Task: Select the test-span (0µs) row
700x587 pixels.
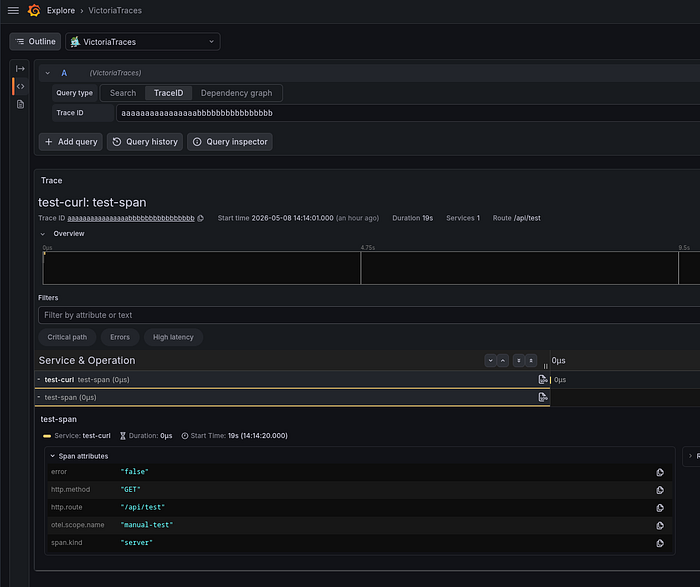Action: (x=292, y=397)
